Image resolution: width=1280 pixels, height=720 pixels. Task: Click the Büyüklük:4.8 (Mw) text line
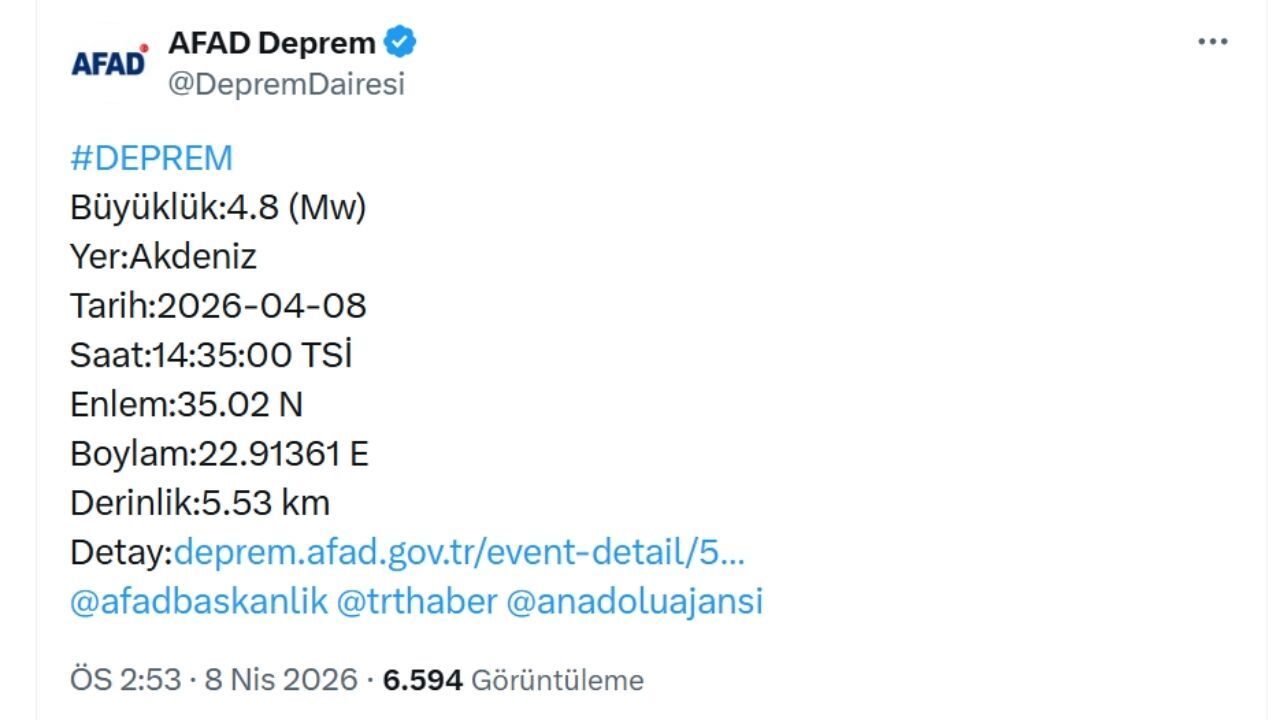point(218,207)
